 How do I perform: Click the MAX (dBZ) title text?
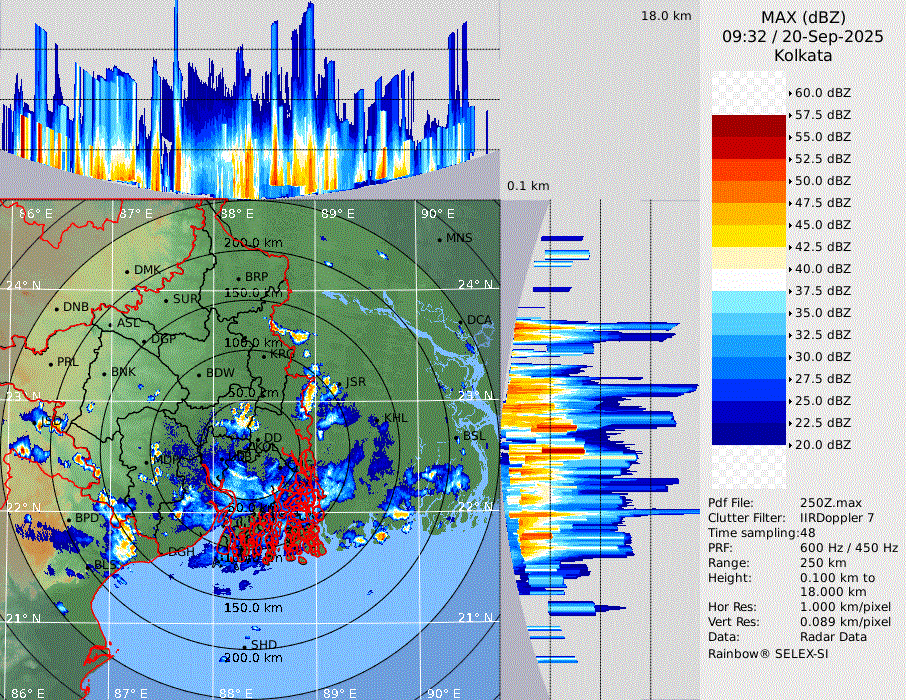pyautogui.click(x=803, y=17)
